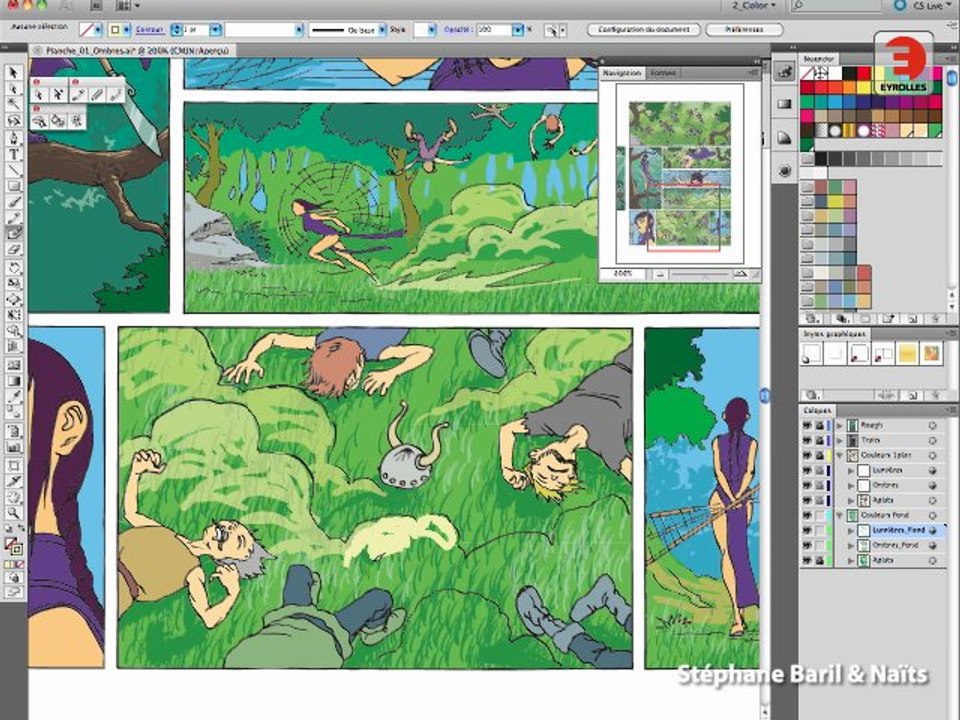Open the Gradient panel icon in the dock
960x720 pixels.
point(784,104)
